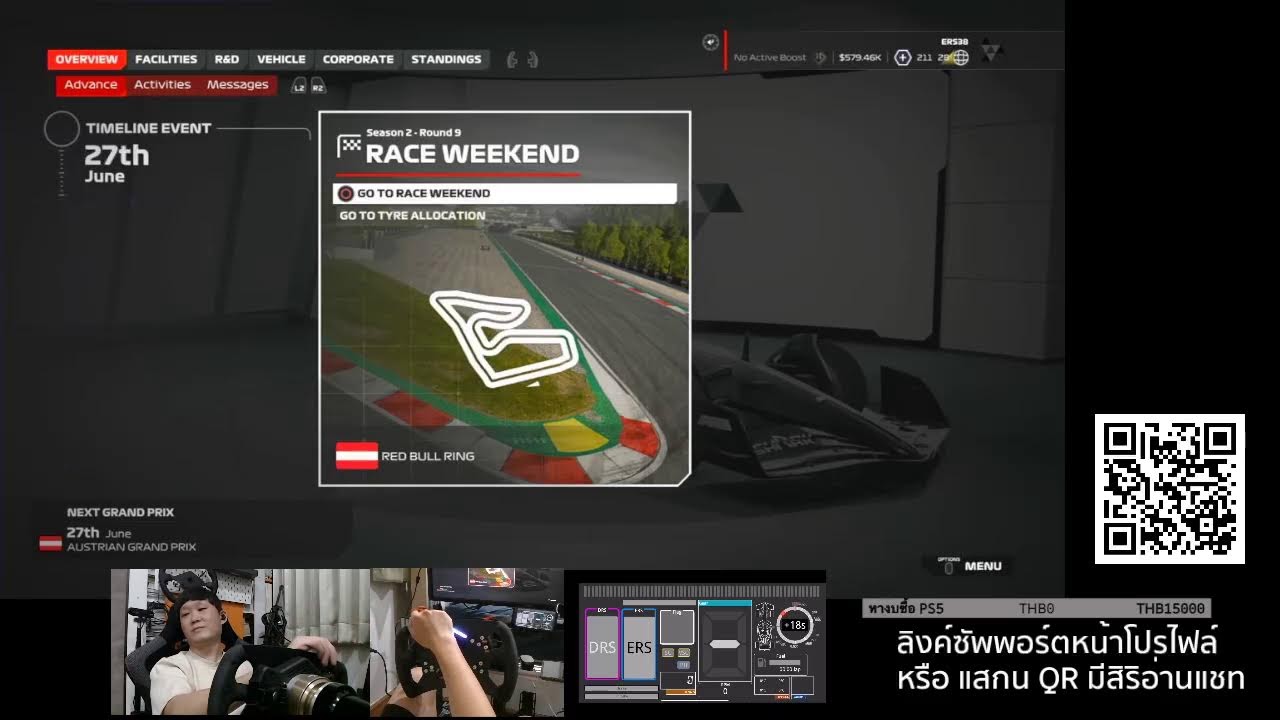
Task: Click the THB15000 goal amount
Action: click(1170, 608)
